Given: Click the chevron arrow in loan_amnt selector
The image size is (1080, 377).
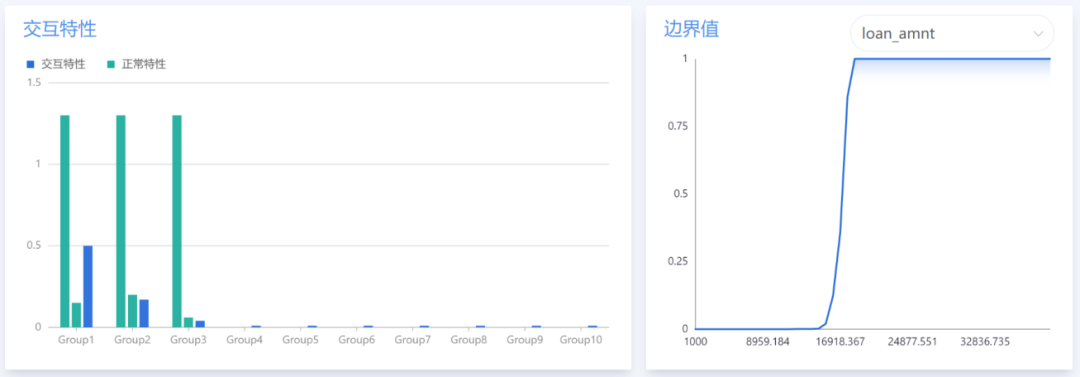Looking at the screenshot, I should pos(1038,34).
